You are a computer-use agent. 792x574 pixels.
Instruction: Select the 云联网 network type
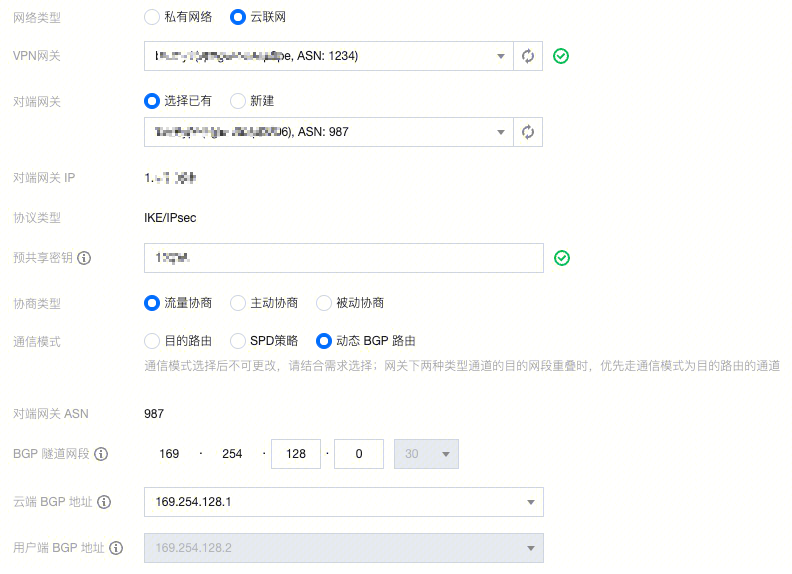click(237, 17)
